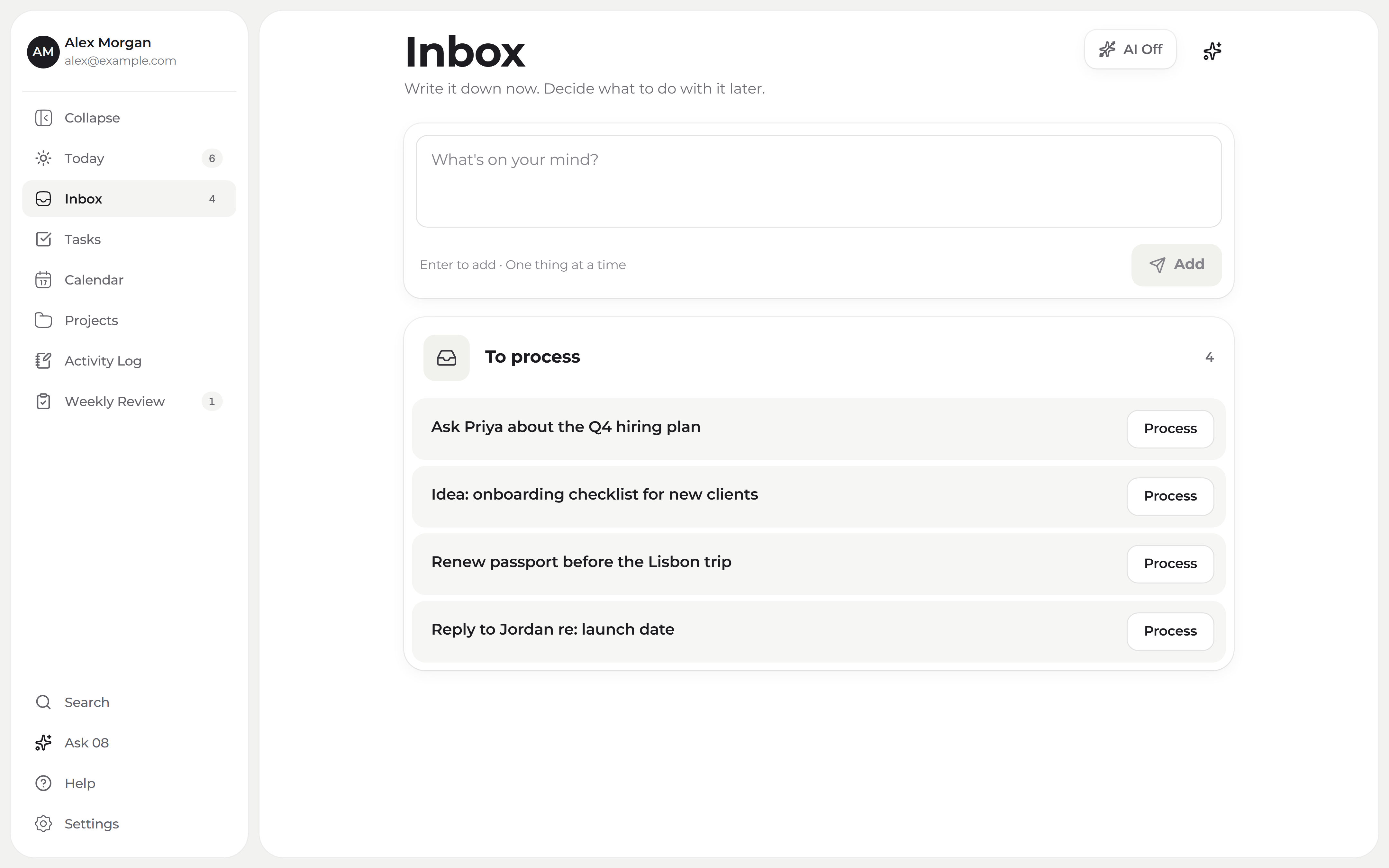Focus the 'What's on your mind?' field
Viewport: 1389px width, 868px height.
coord(819,181)
